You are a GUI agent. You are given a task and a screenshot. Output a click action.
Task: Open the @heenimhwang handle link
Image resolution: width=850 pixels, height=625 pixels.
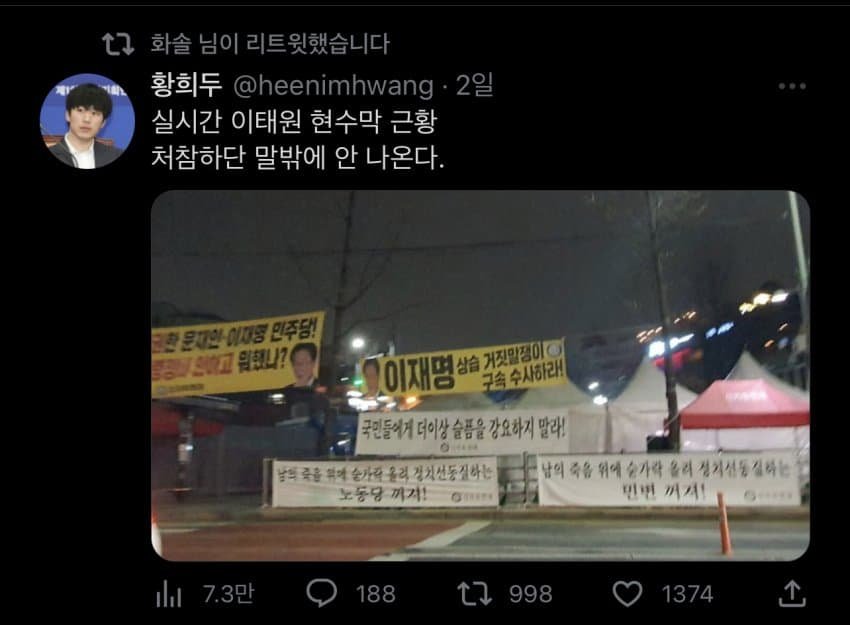[x=333, y=86]
